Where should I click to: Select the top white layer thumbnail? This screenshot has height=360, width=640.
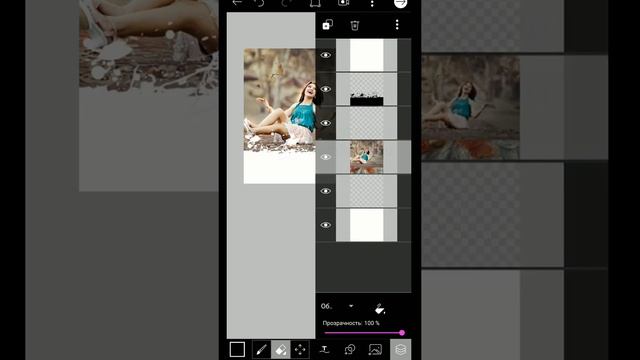click(367, 55)
